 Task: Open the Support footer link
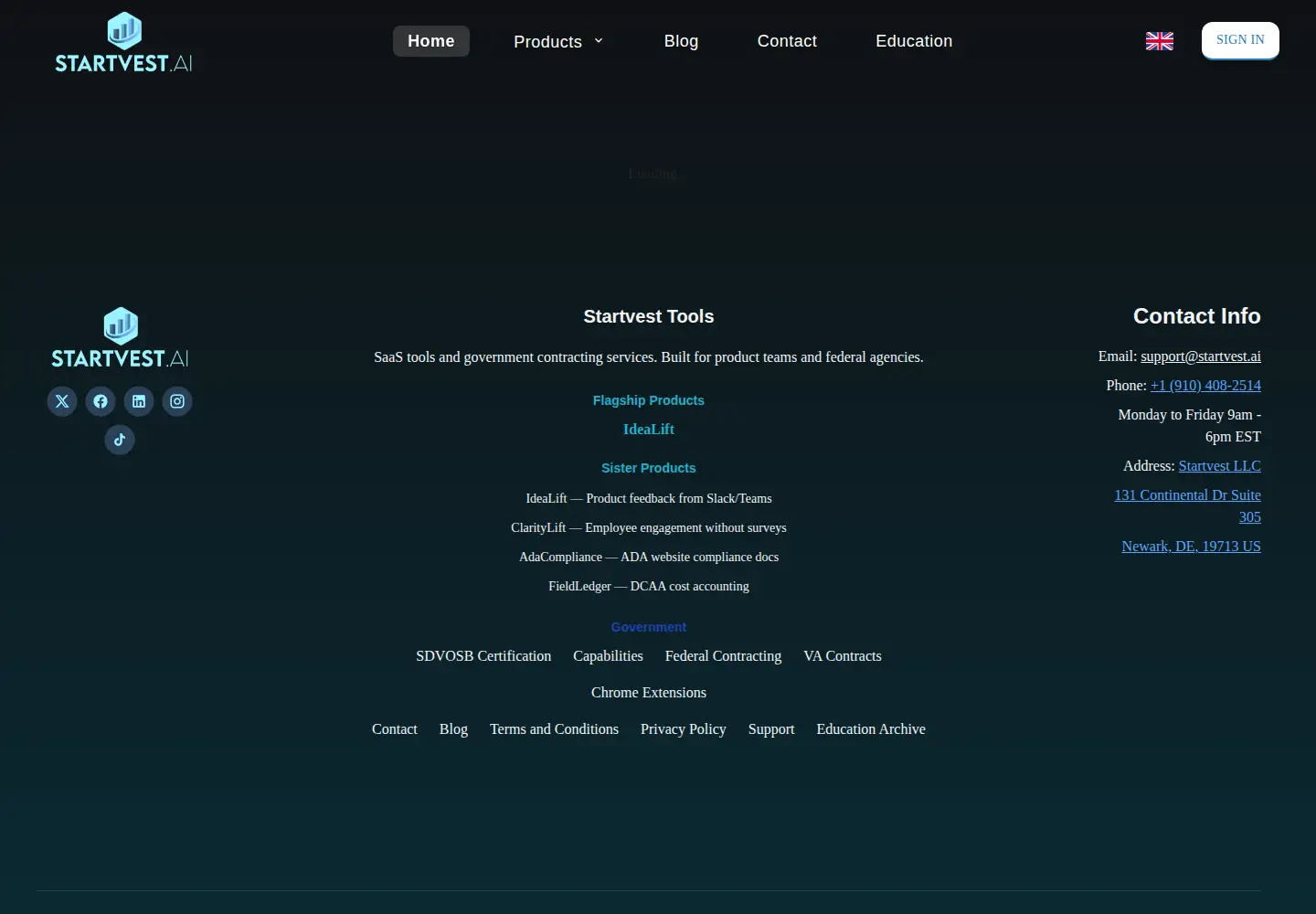tap(771, 729)
